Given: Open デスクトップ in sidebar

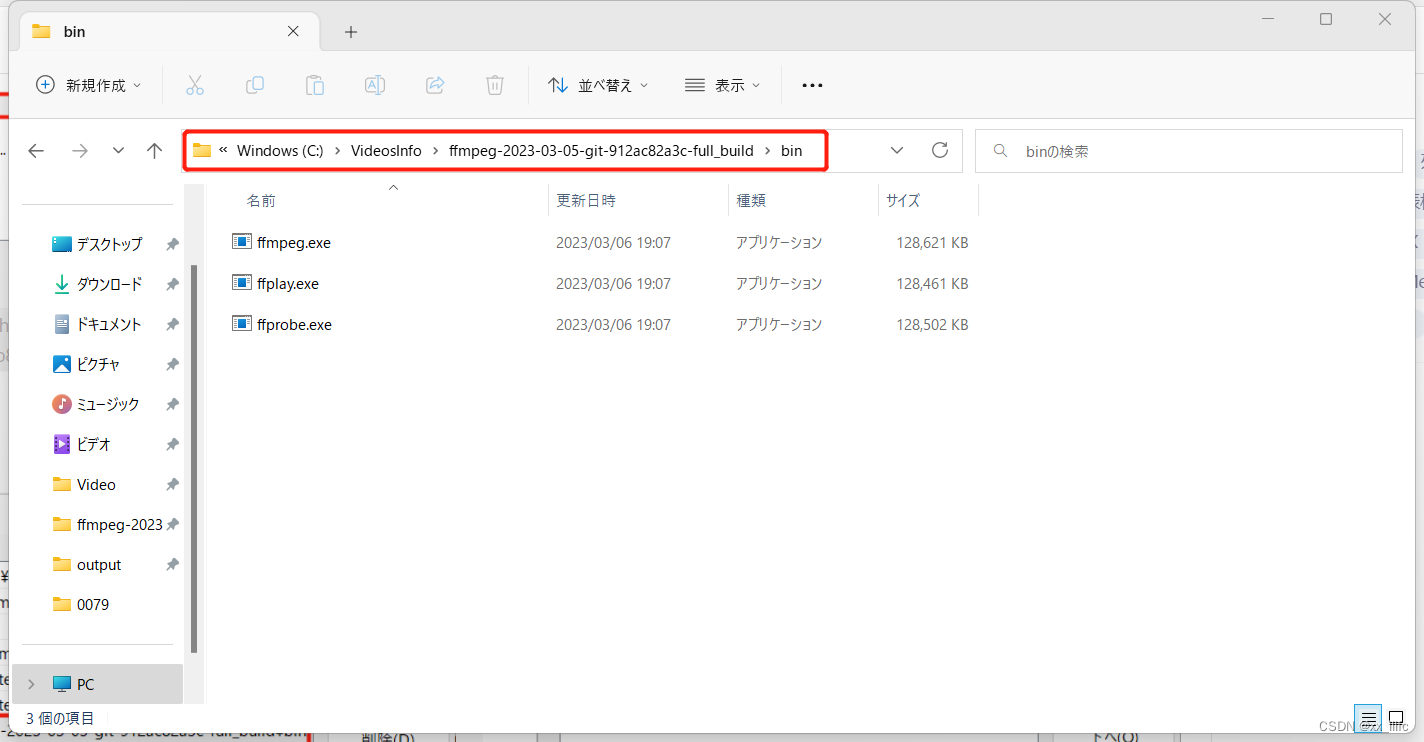Looking at the screenshot, I should point(110,244).
